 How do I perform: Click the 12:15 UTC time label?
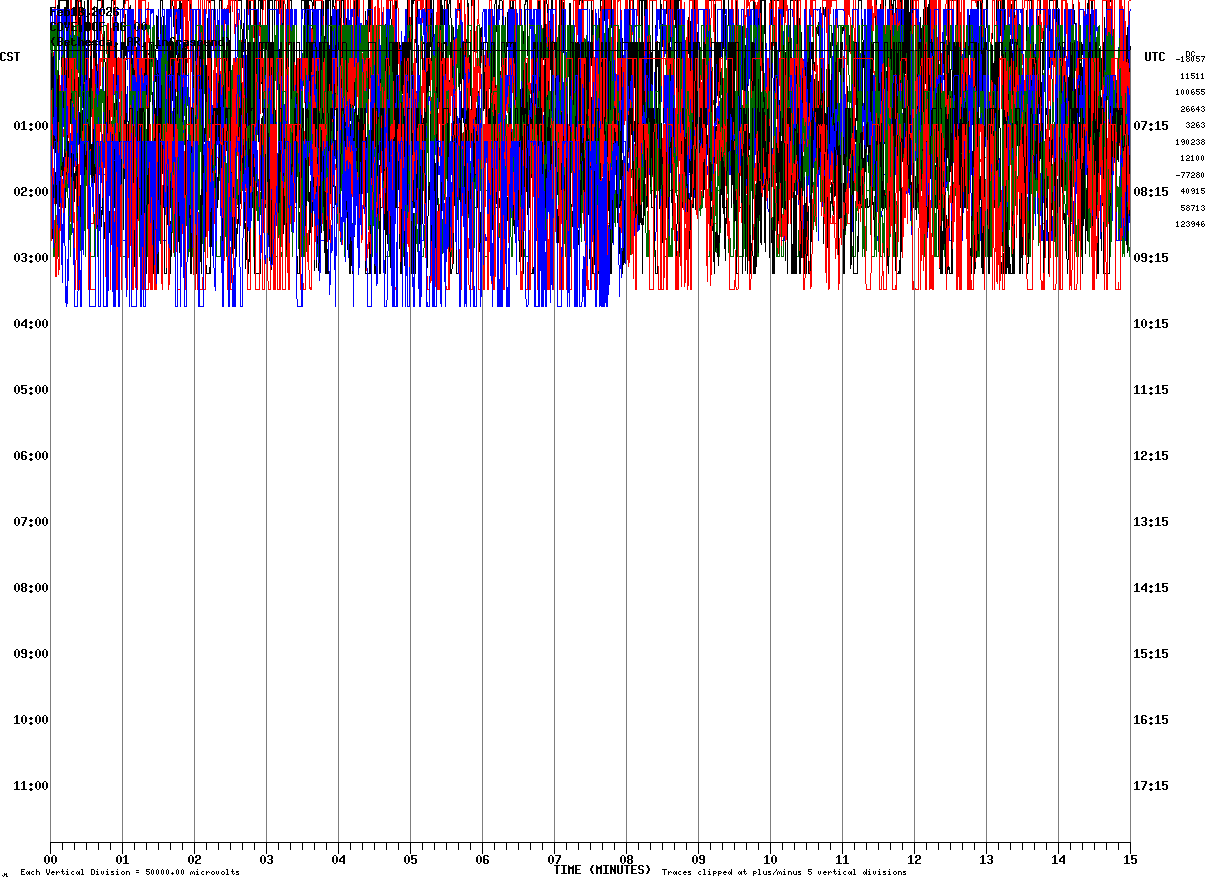tap(1151, 456)
